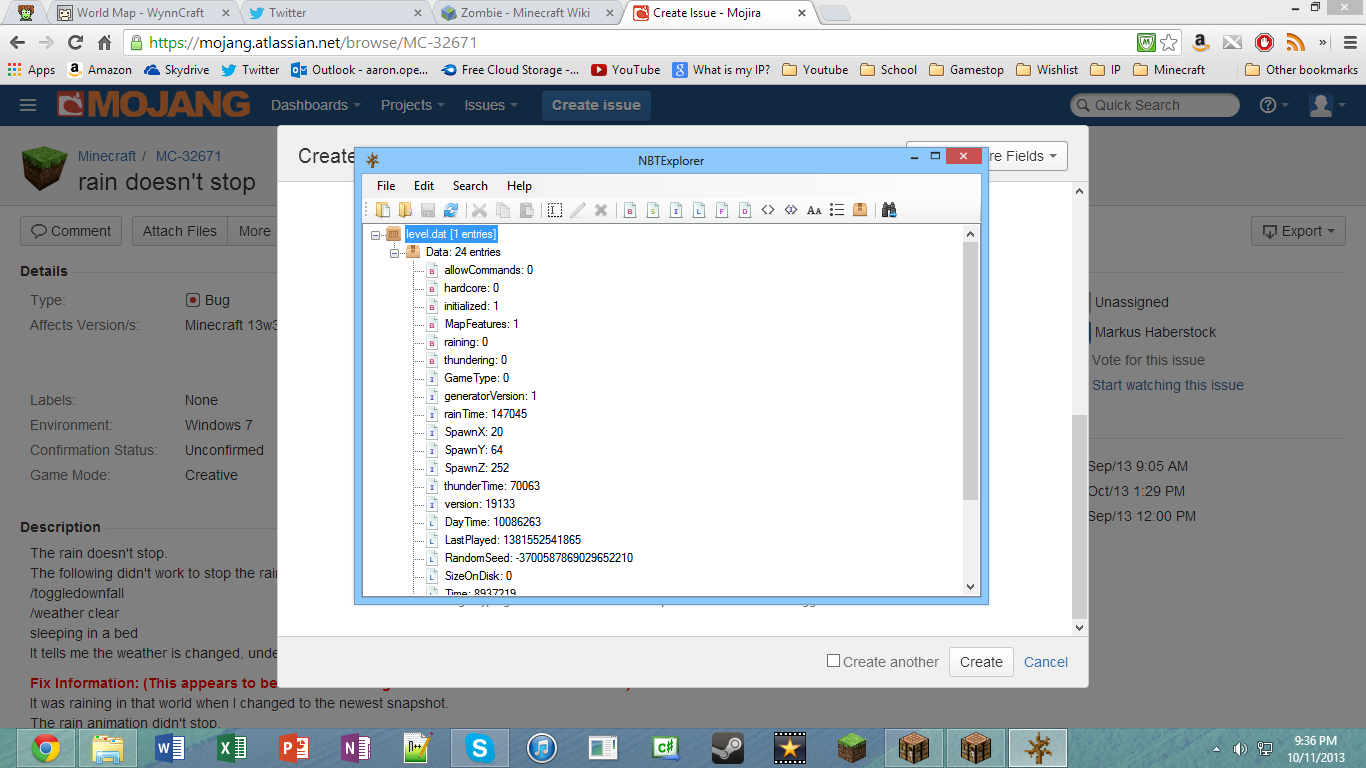Cancel the Create Issue dialog

click(1046, 662)
